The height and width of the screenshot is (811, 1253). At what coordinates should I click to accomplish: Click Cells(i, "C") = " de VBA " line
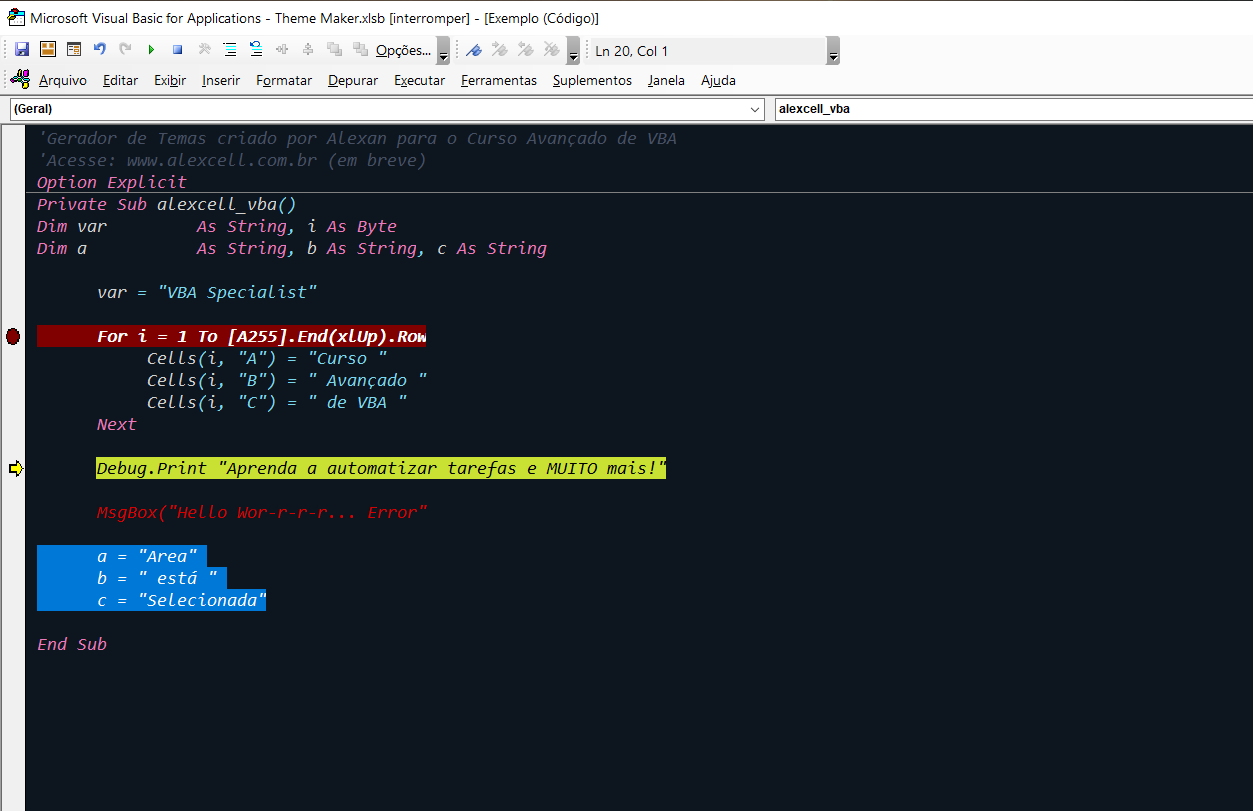tap(277, 402)
